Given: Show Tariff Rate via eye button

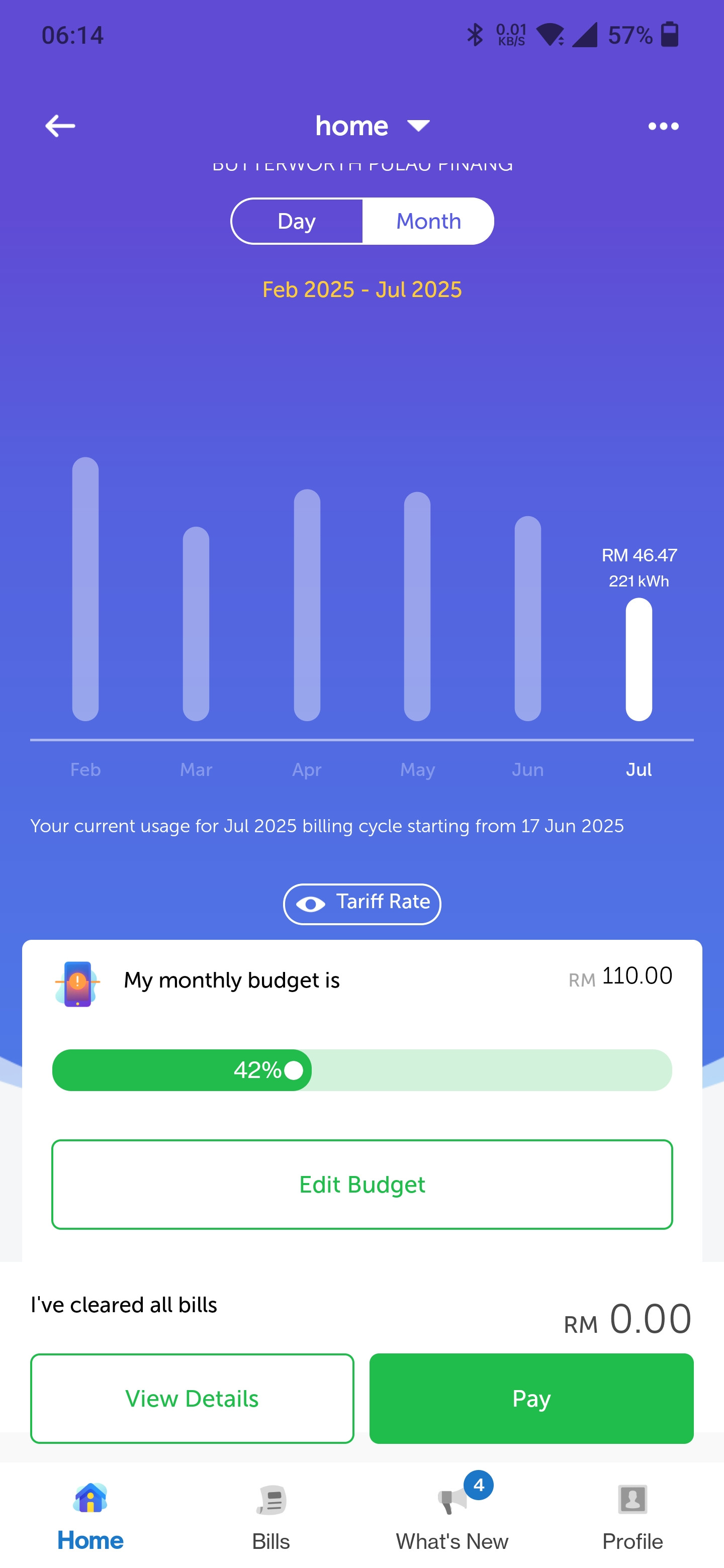Looking at the screenshot, I should (x=363, y=903).
